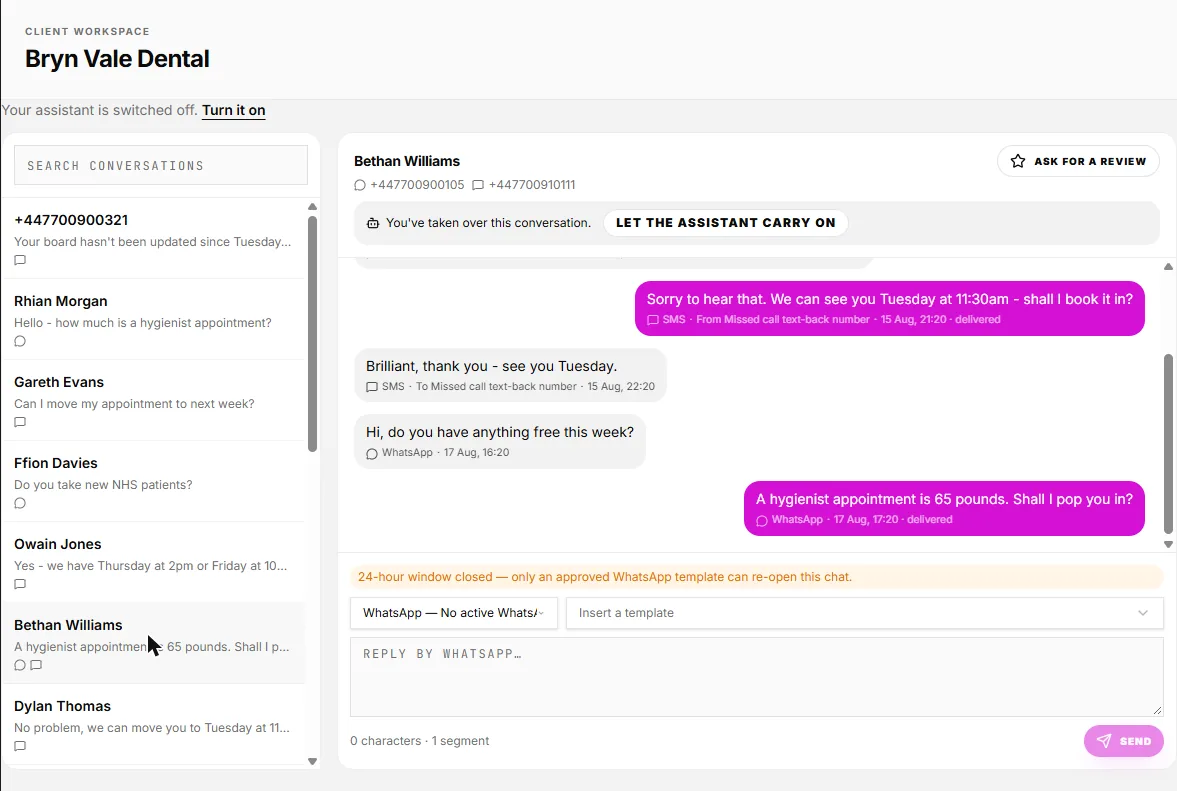Viewport: 1177px width, 791px height.
Task: Click the SMS icon under Owain Jones
Action: [20, 585]
